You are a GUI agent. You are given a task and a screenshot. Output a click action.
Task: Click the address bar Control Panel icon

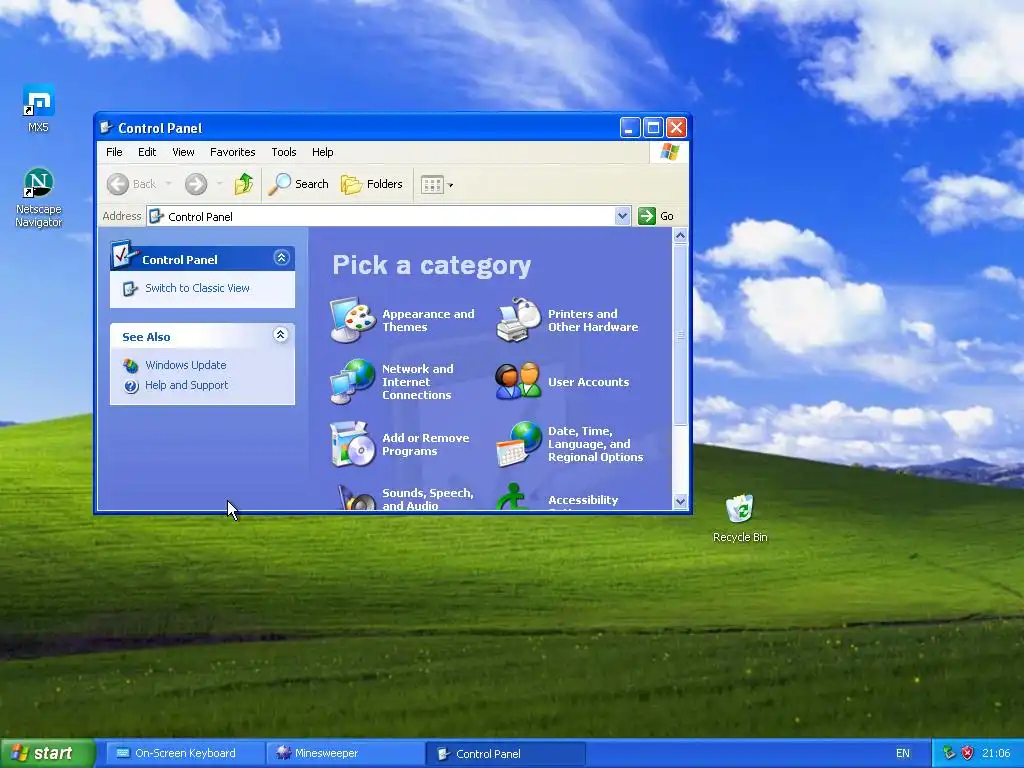coord(155,216)
